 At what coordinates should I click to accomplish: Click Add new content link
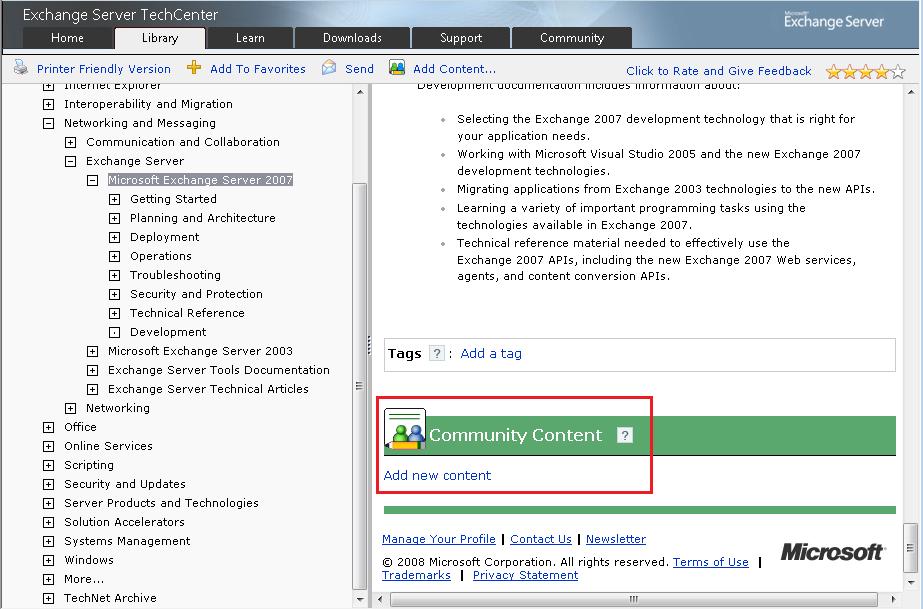point(437,475)
